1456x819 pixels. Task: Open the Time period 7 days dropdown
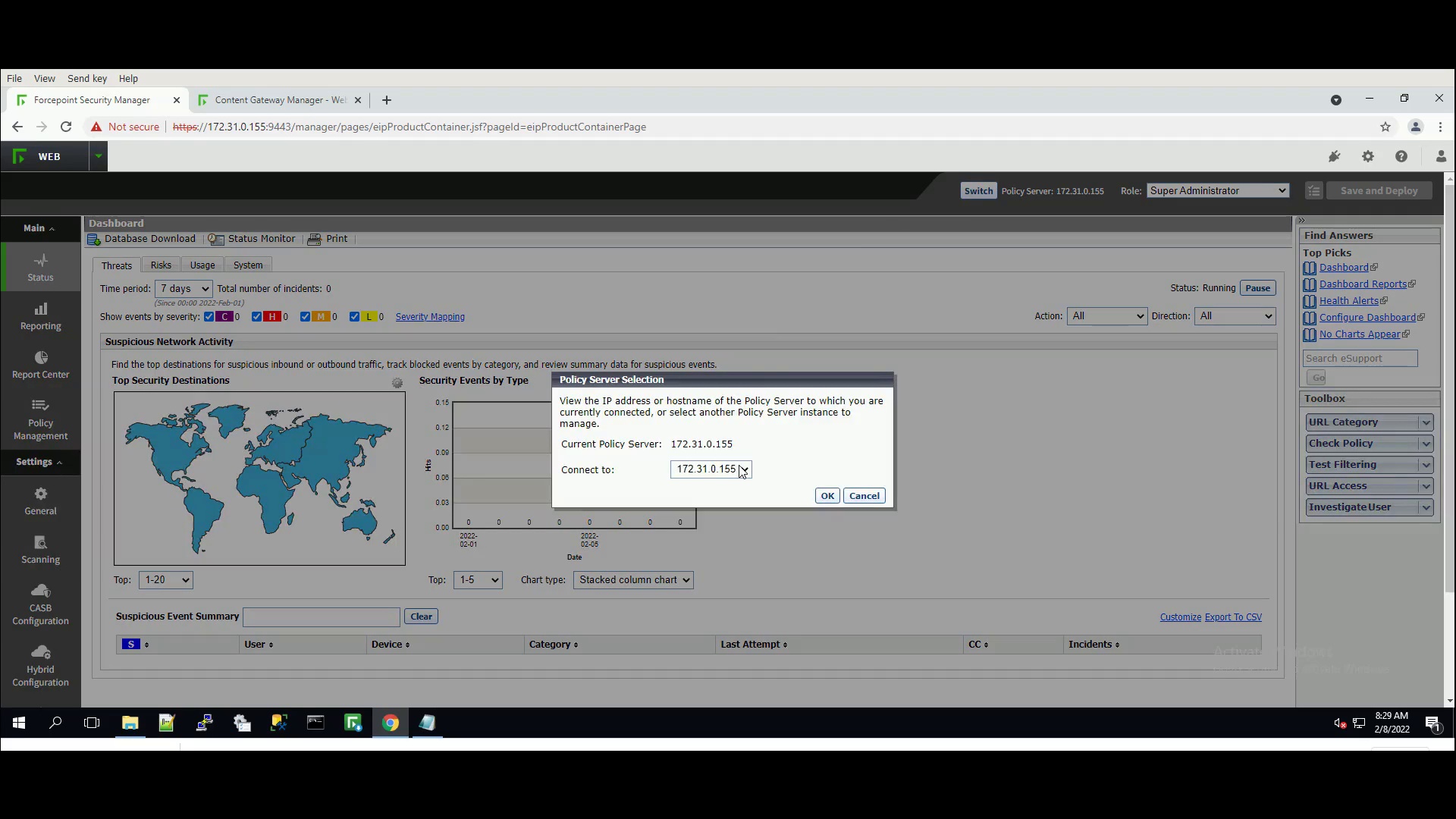[x=184, y=289]
